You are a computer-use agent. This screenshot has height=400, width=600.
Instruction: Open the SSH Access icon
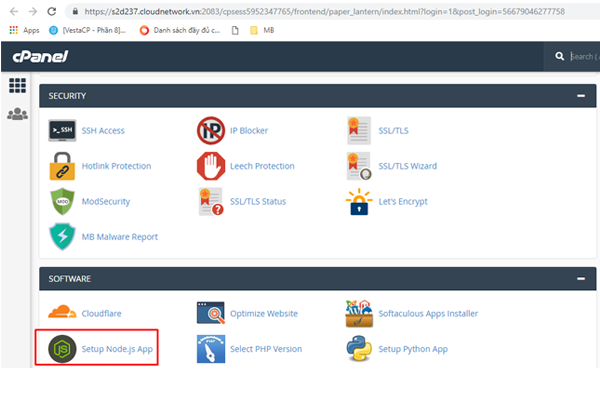pos(62,131)
